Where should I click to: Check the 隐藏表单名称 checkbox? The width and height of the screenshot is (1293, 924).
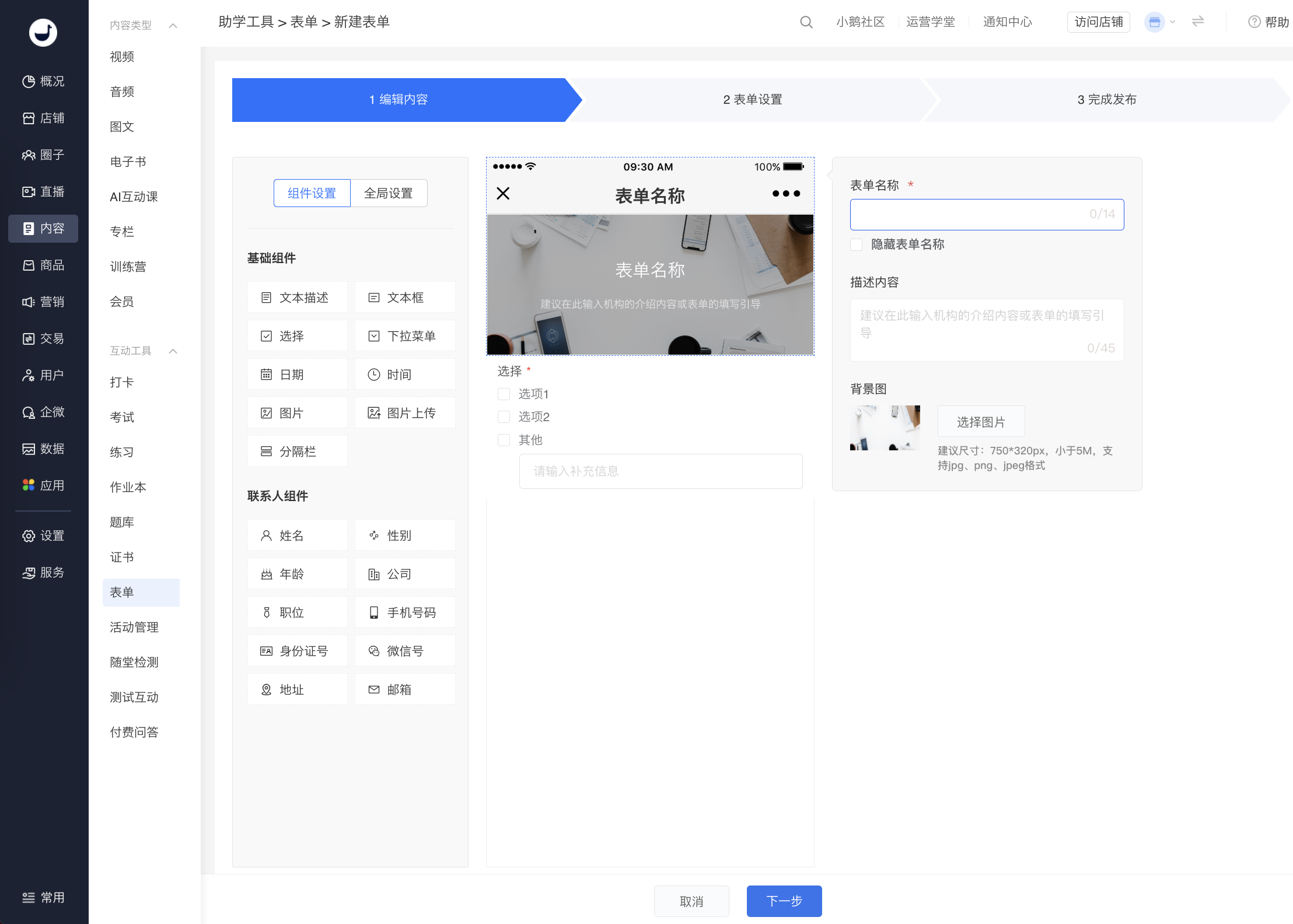pyautogui.click(x=857, y=244)
